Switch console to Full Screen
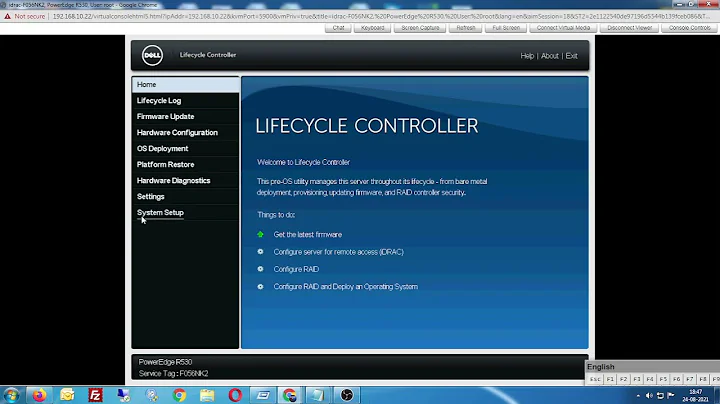The height and width of the screenshot is (404, 720). tap(506, 28)
